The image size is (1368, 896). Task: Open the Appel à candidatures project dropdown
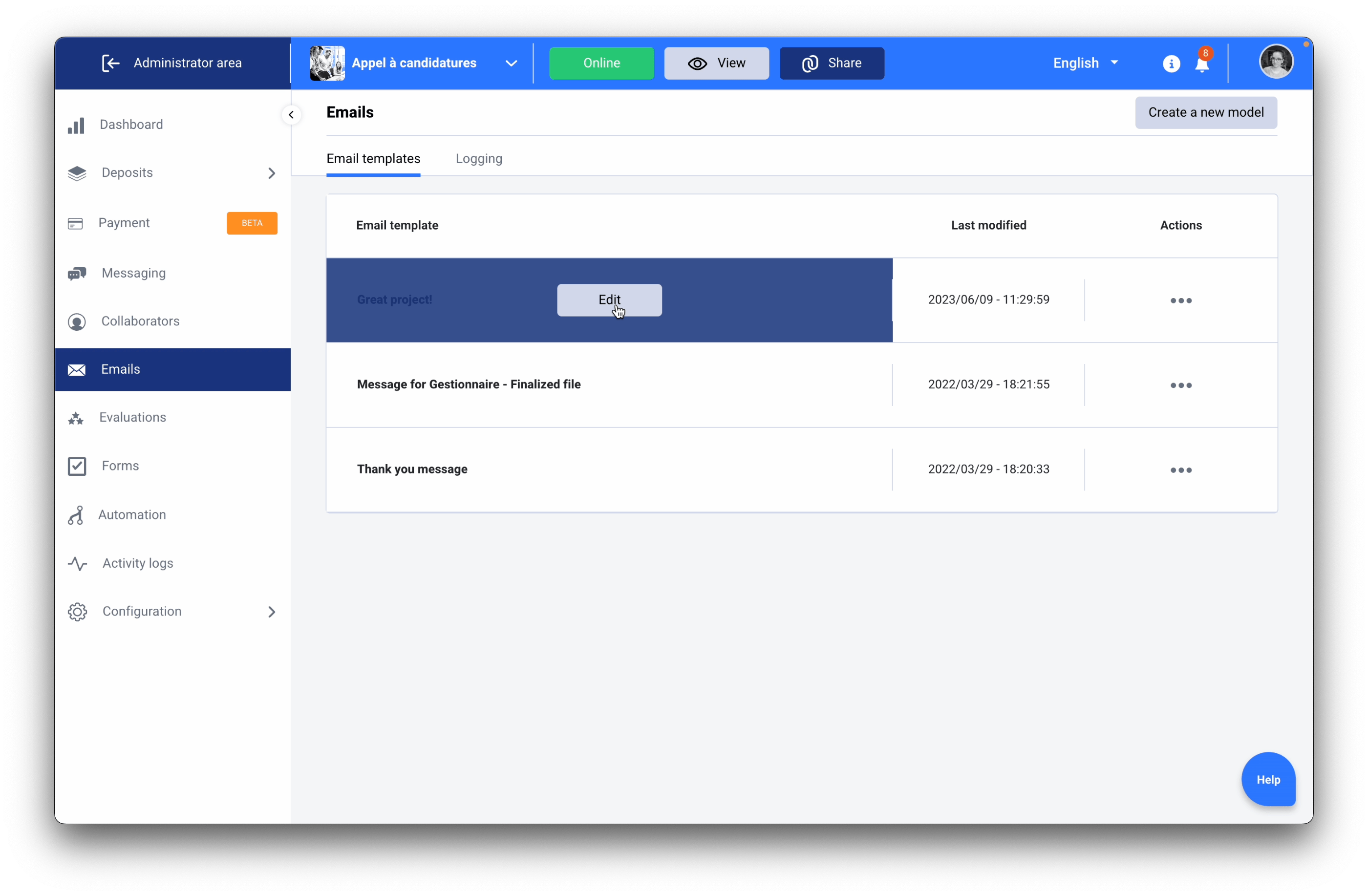pyautogui.click(x=511, y=63)
